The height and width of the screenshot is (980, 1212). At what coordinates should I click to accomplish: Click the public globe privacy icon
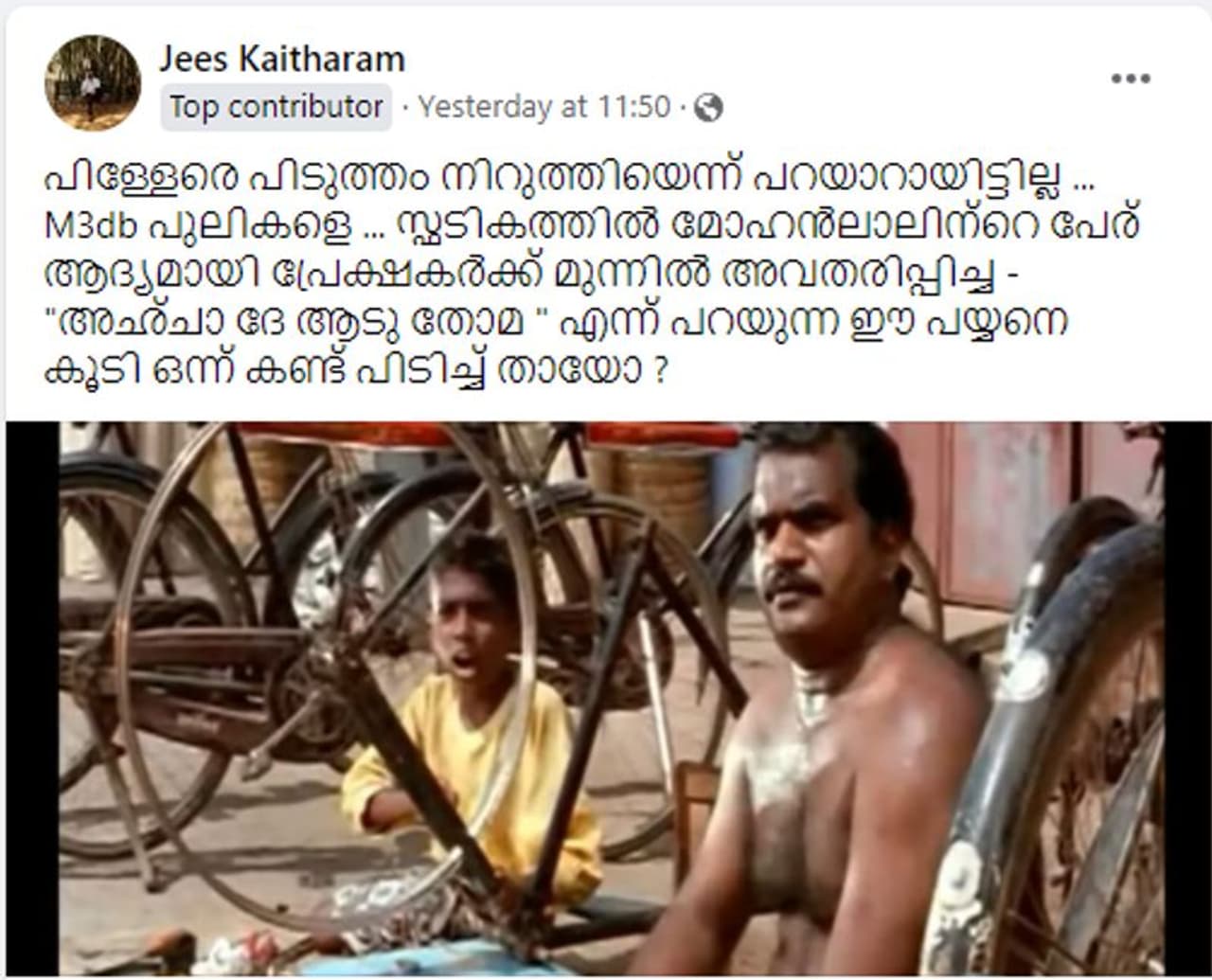[x=708, y=109]
